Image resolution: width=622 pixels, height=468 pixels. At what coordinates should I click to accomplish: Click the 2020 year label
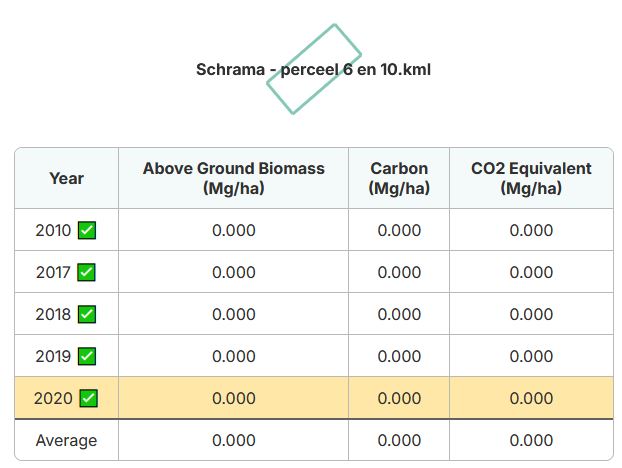coord(53,398)
